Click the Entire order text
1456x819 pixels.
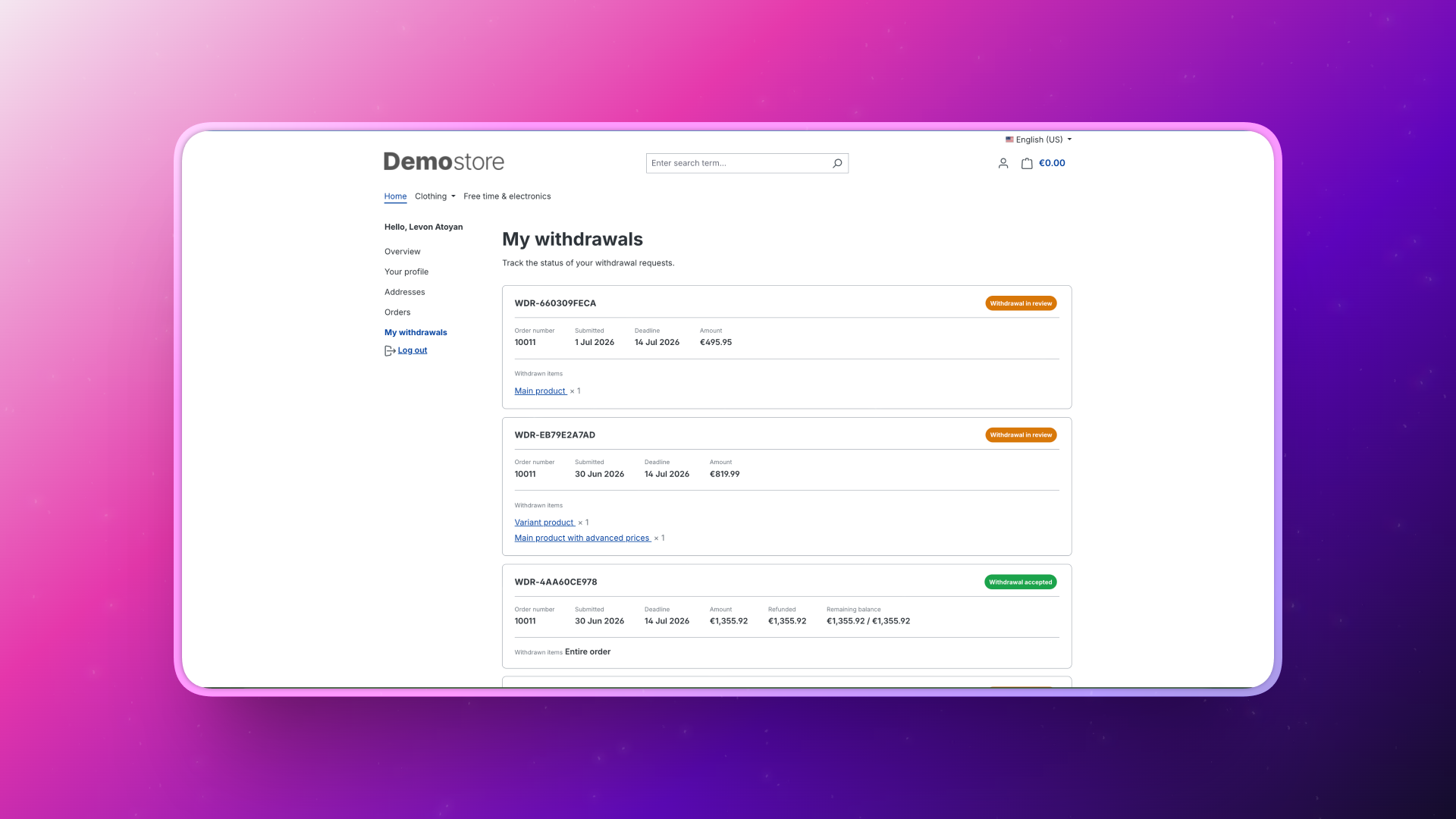click(588, 652)
